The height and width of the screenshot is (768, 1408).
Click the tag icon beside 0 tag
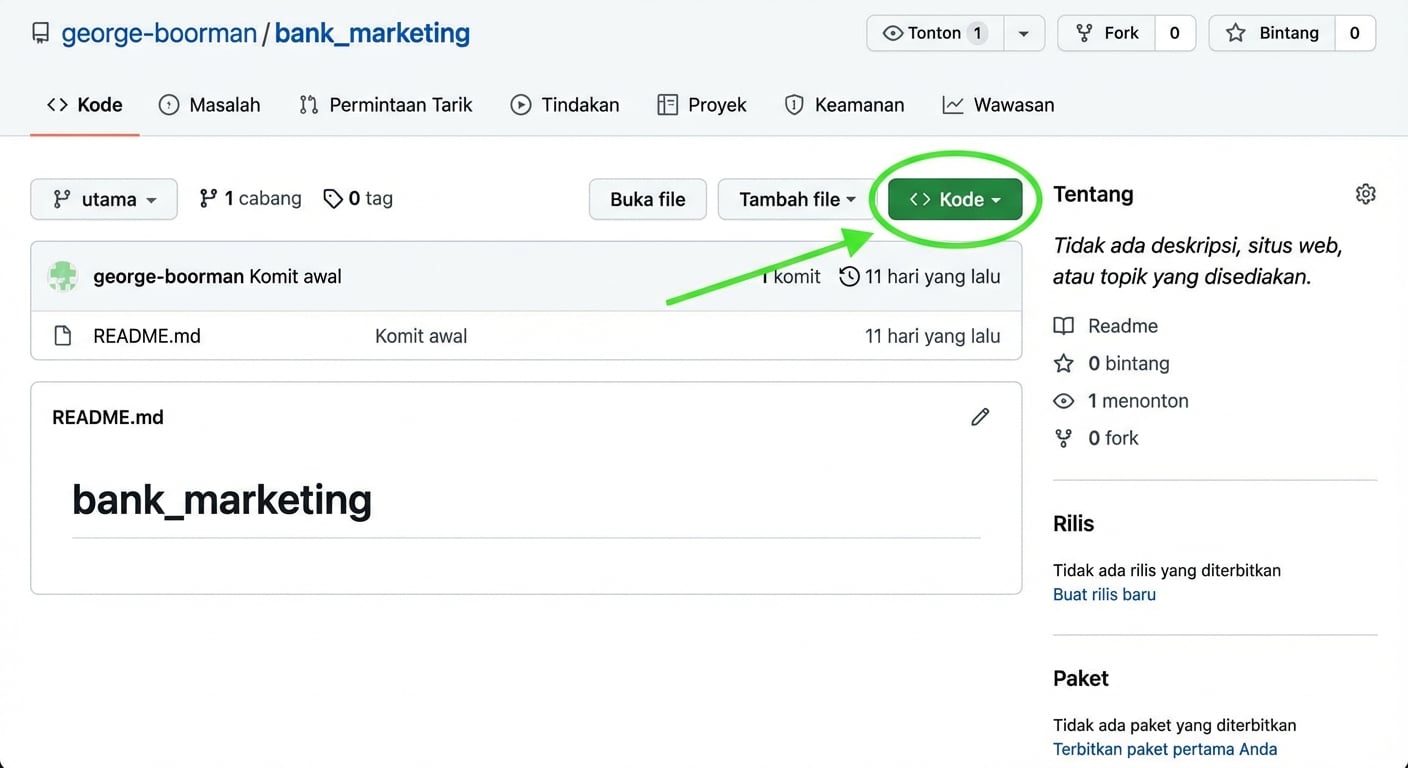(333, 199)
